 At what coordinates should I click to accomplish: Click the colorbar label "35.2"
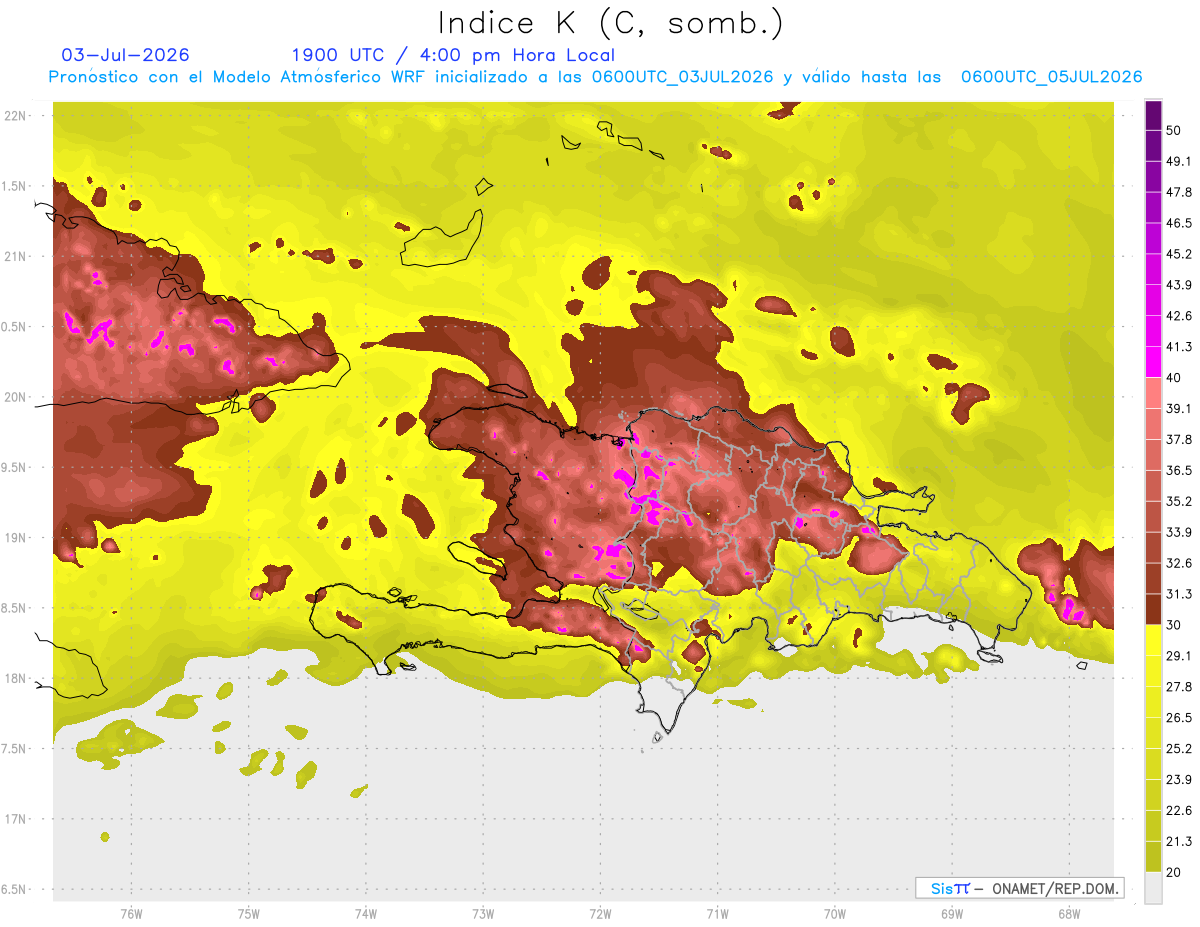point(1178,501)
